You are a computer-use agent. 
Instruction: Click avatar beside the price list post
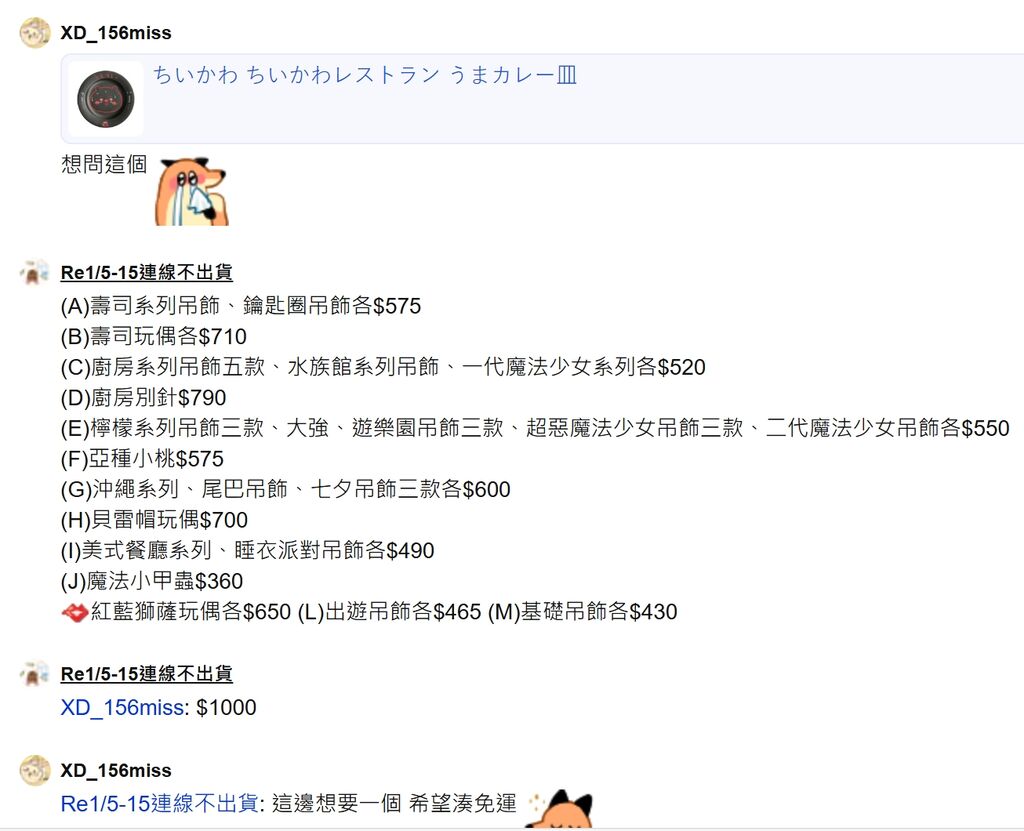(x=35, y=272)
